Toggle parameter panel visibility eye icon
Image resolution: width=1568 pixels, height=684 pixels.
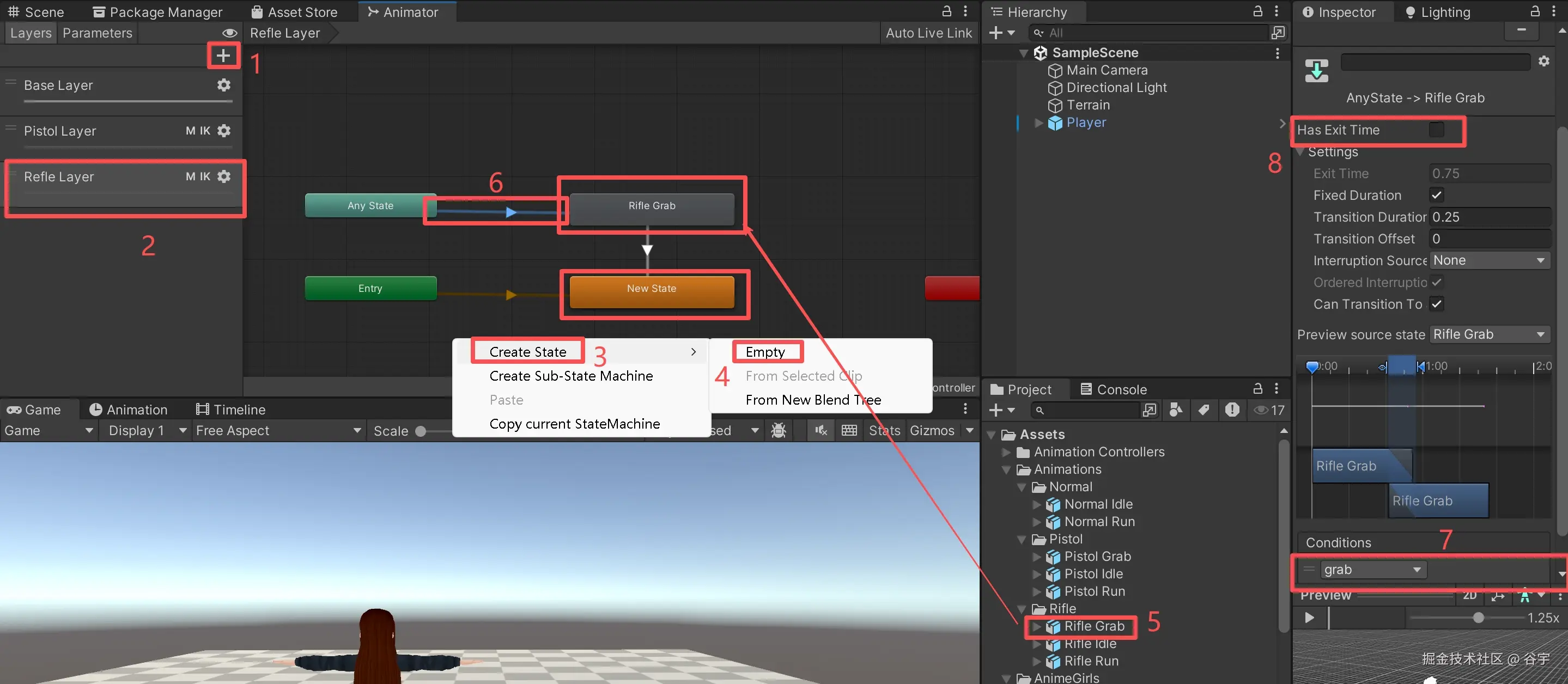click(x=229, y=33)
